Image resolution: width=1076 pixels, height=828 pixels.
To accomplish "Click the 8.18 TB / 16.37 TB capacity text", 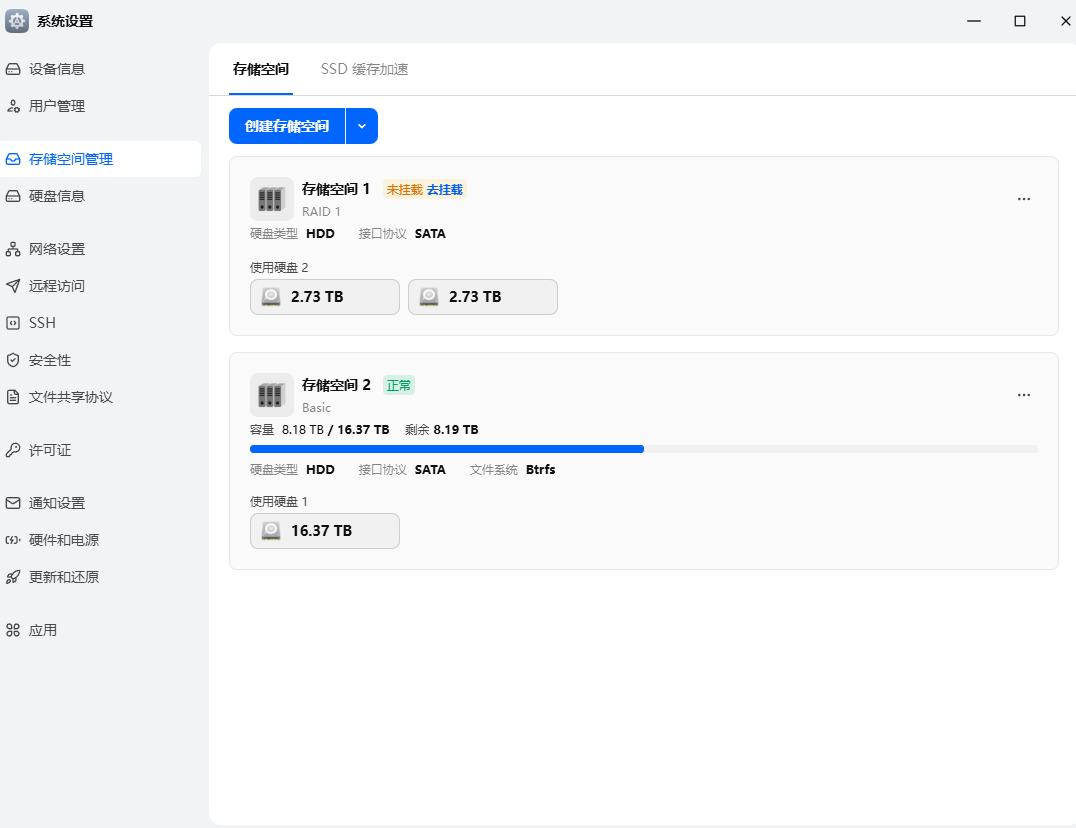I will click(x=336, y=430).
